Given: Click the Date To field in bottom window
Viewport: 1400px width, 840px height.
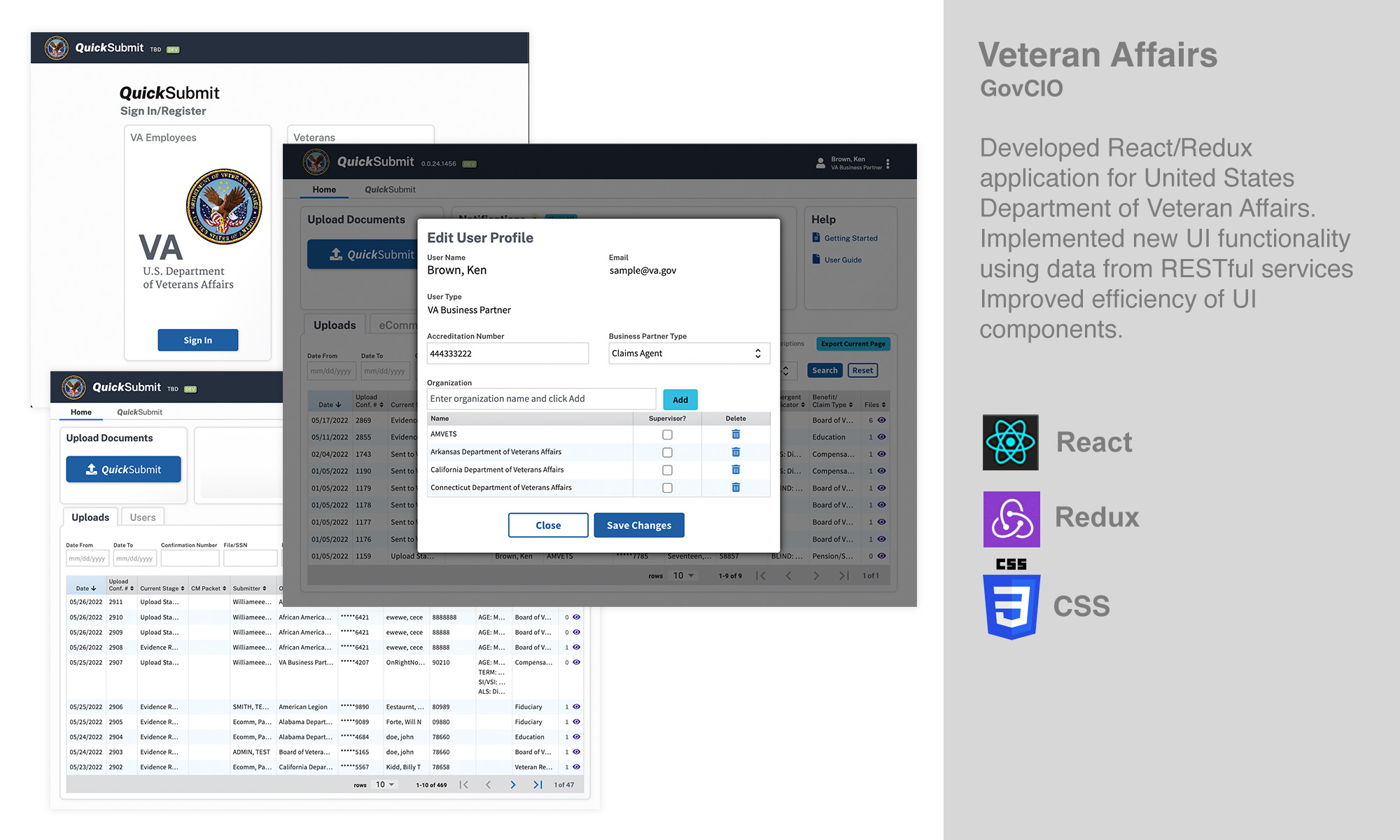Looking at the screenshot, I should tap(134, 559).
